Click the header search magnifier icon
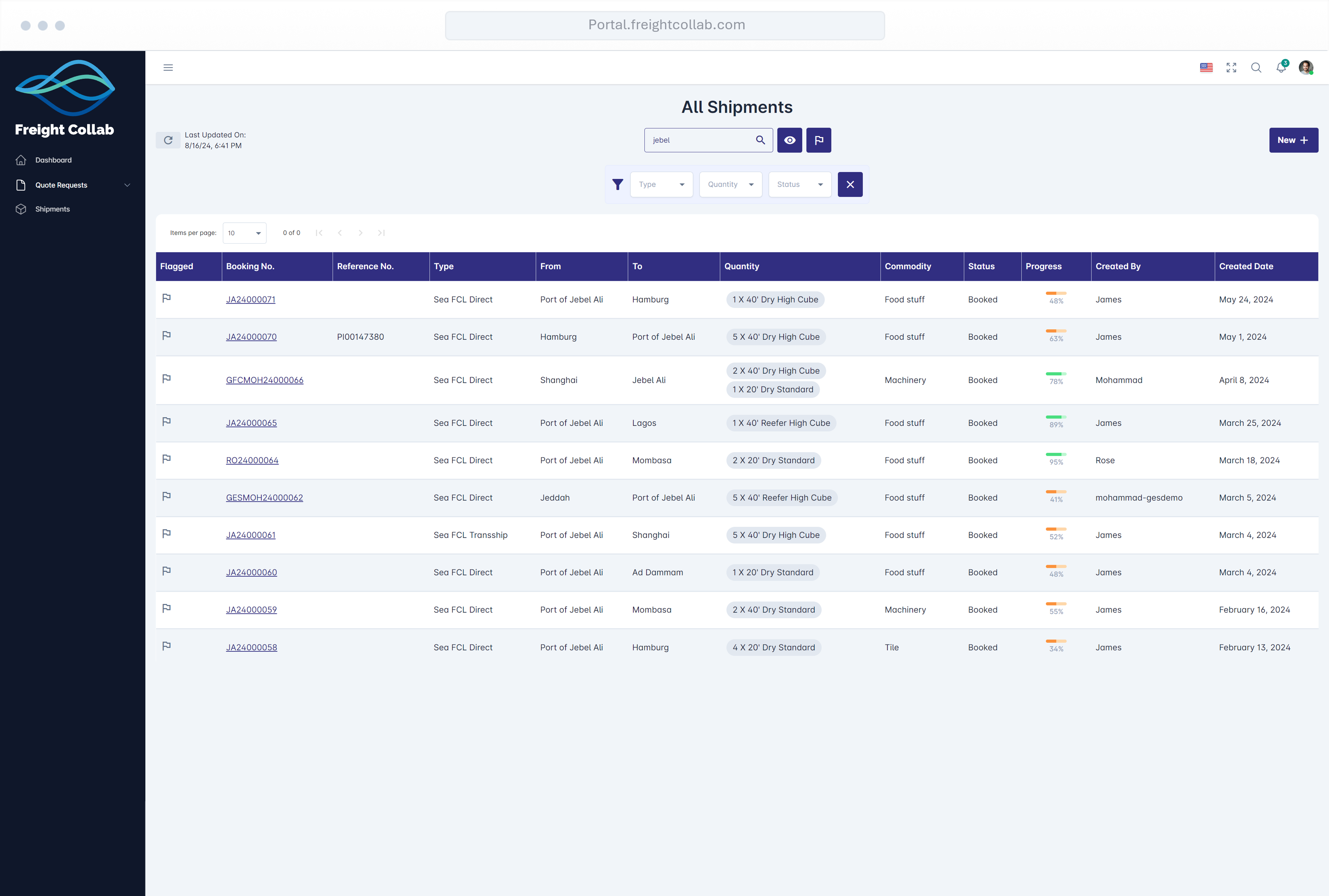Image resolution: width=1329 pixels, height=896 pixels. pyautogui.click(x=1256, y=68)
